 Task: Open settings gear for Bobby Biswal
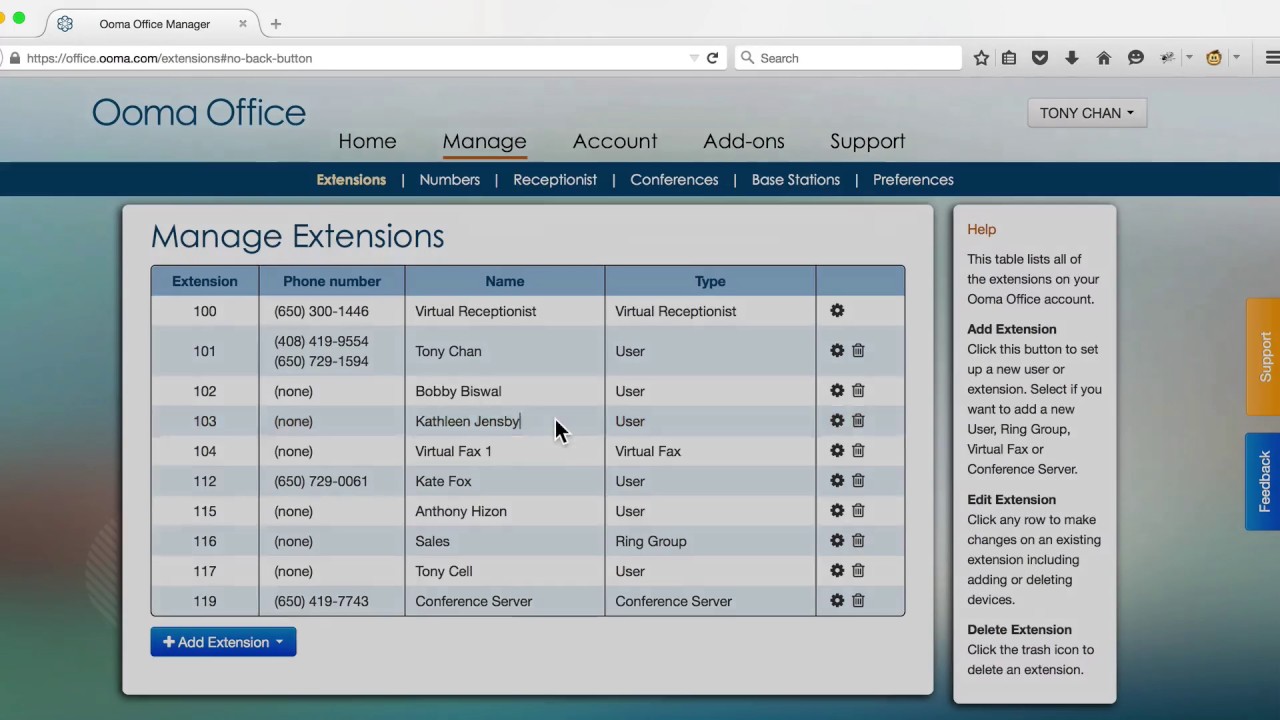click(x=837, y=391)
